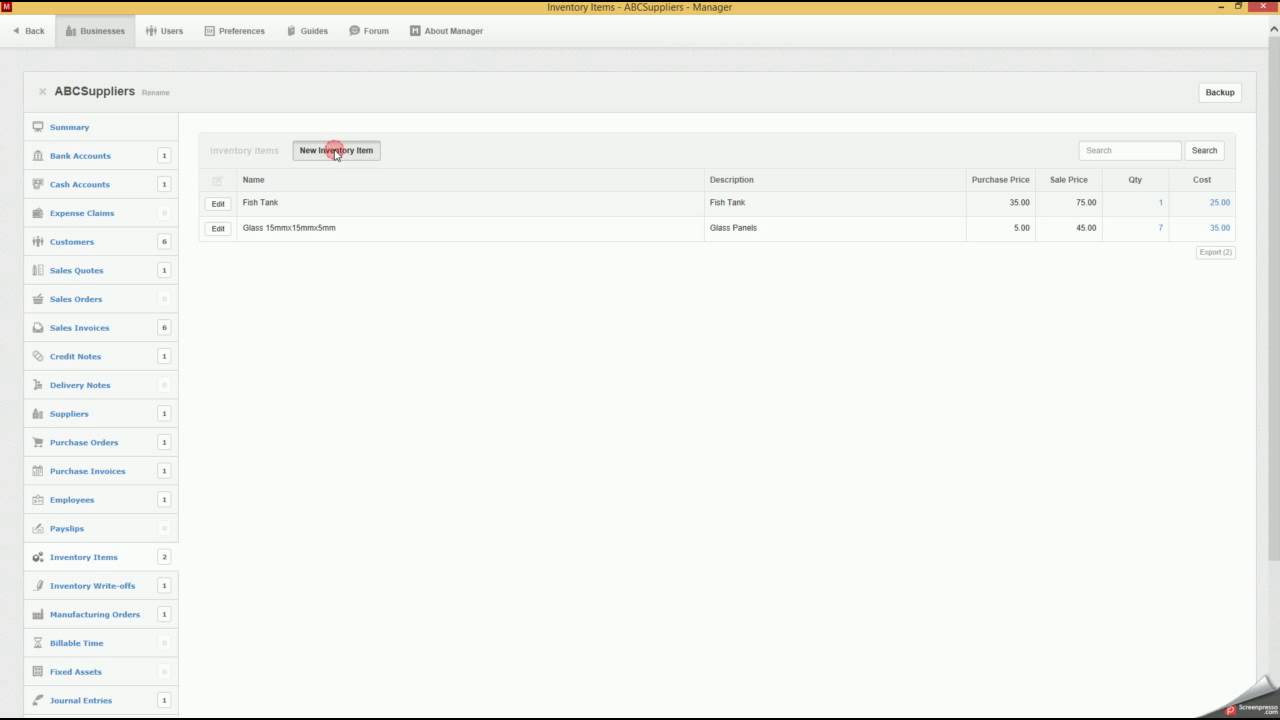This screenshot has height=720, width=1280.
Task: Click the Inventory Items gears icon
Action: pyautogui.click(x=38, y=557)
